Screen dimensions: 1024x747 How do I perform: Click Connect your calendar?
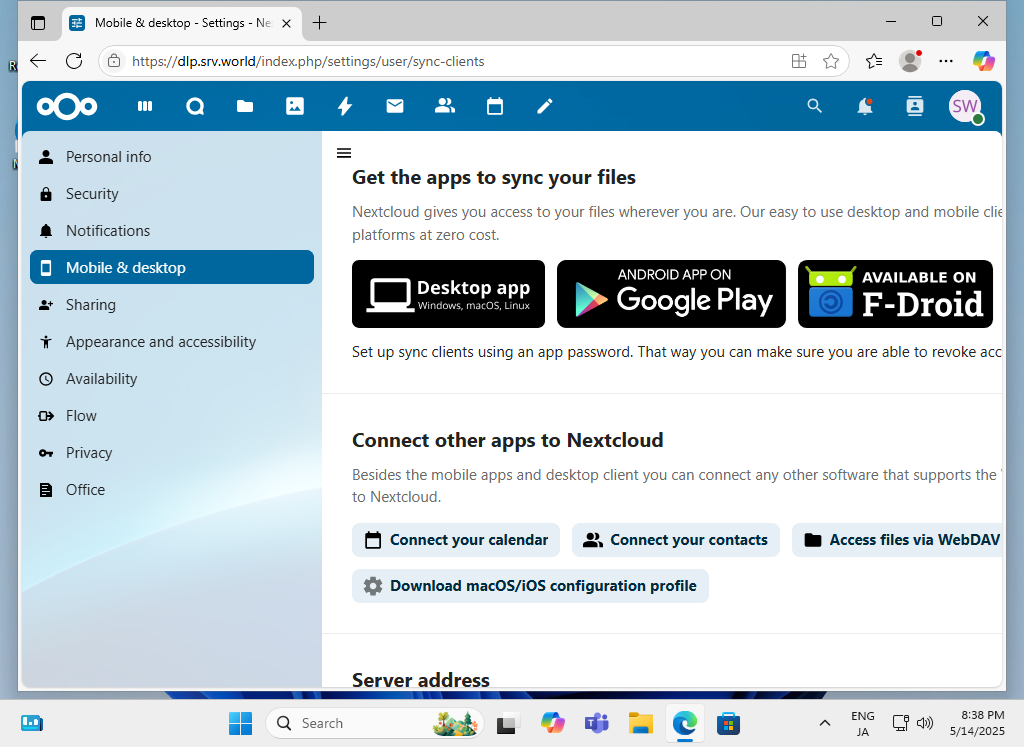tap(455, 540)
